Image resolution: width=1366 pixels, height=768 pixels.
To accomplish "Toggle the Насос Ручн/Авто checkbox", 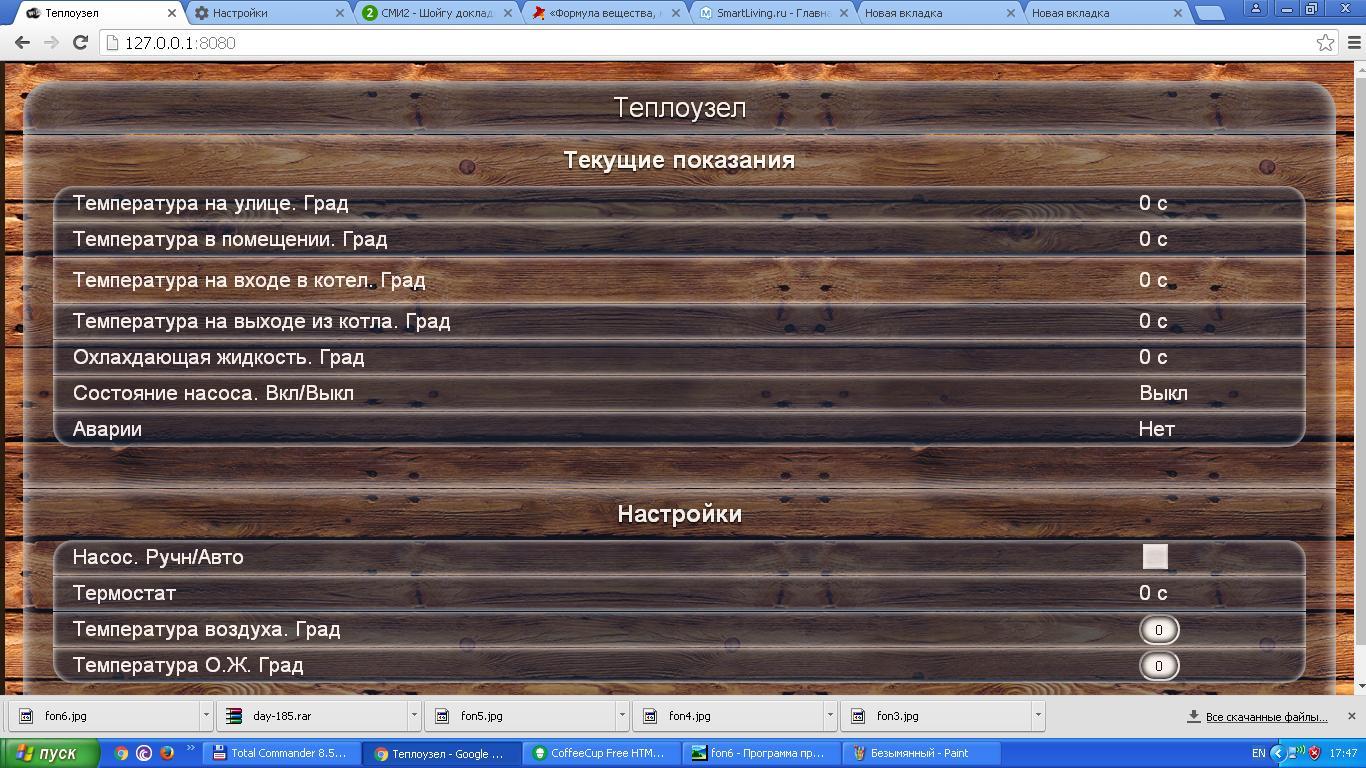I will pos(1155,557).
